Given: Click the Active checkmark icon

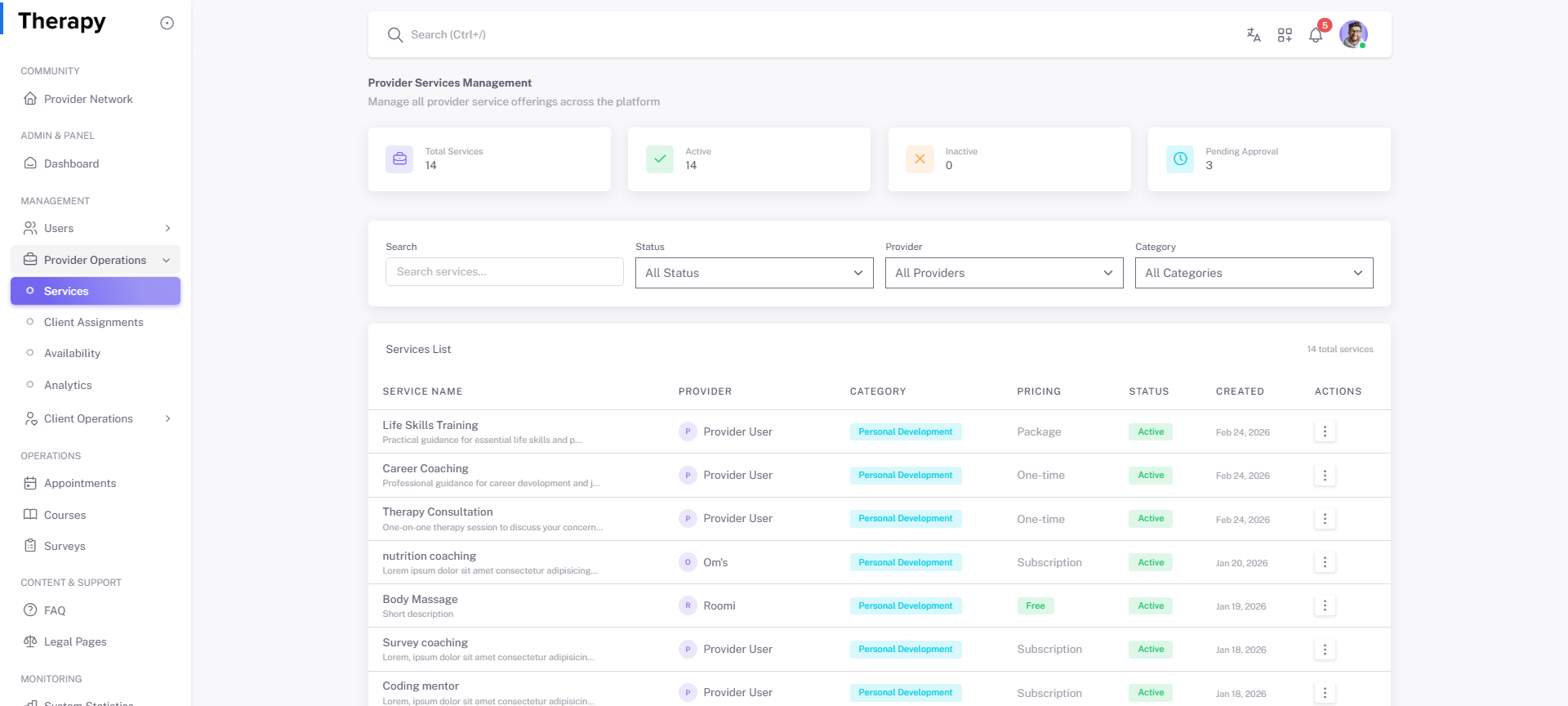Looking at the screenshot, I should pos(660,159).
